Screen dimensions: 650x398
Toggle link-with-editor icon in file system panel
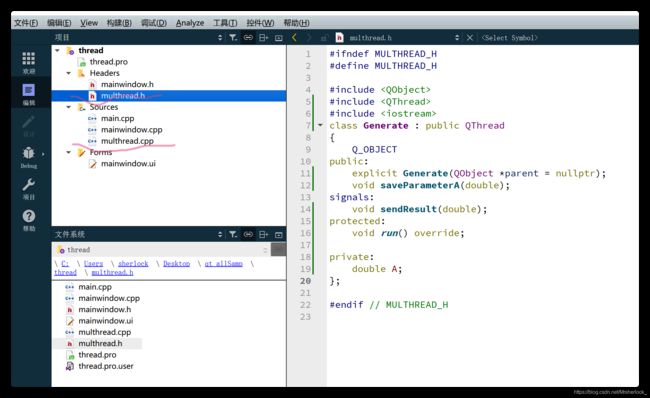click(x=248, y=235)
